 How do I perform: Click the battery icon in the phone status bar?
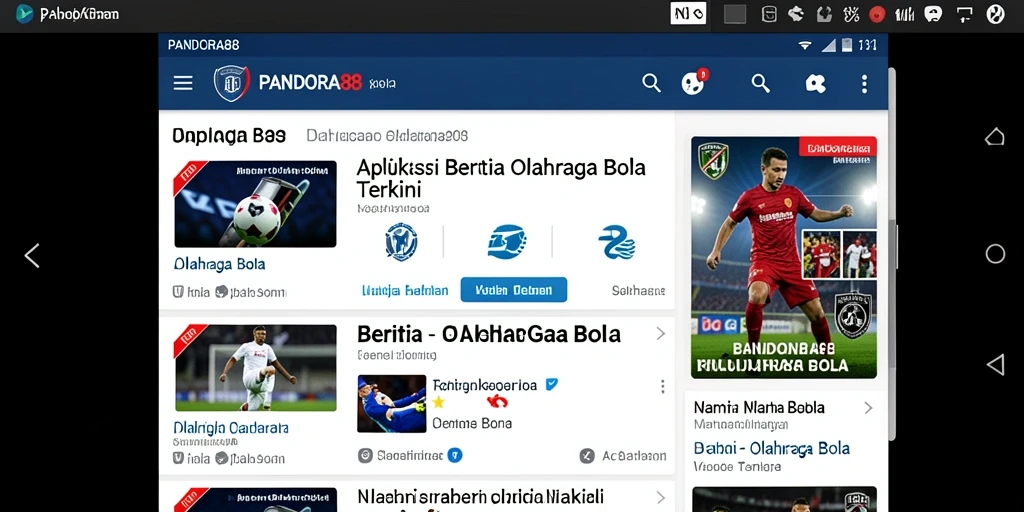click(847, 45)
